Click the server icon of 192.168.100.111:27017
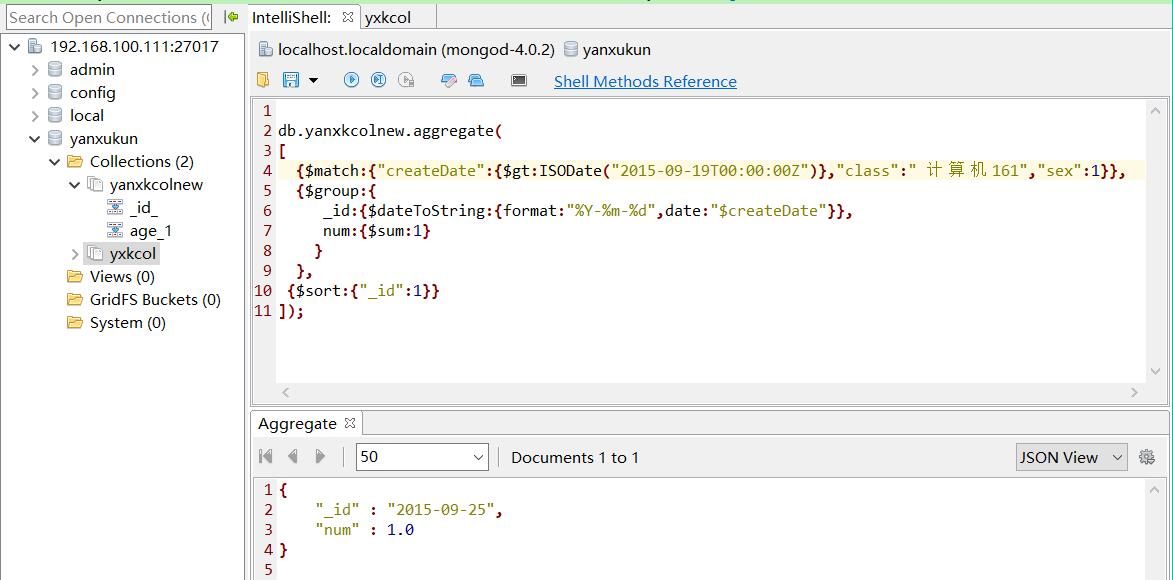This screenshot has height=580, width=1173. [34, 46]
